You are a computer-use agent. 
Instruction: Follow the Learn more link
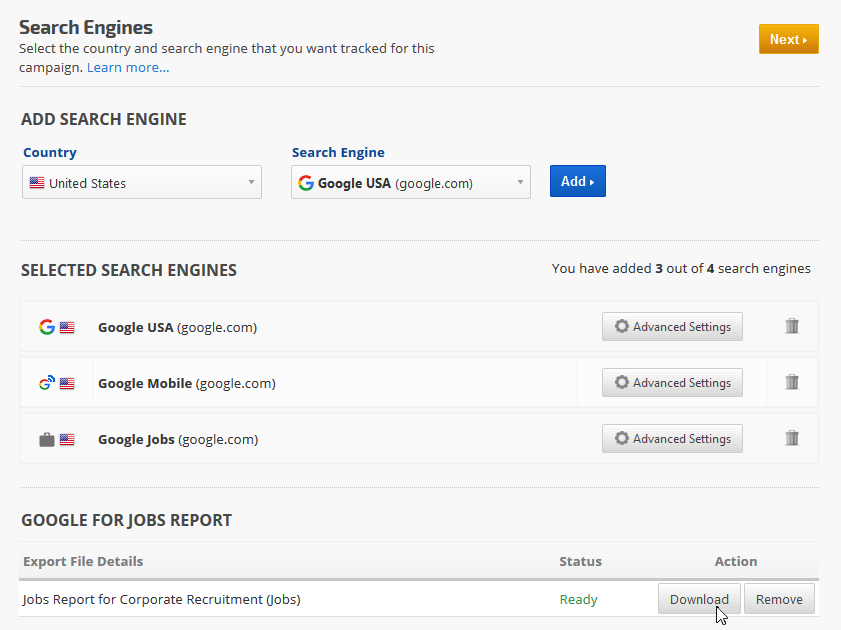tap(128, 67)
